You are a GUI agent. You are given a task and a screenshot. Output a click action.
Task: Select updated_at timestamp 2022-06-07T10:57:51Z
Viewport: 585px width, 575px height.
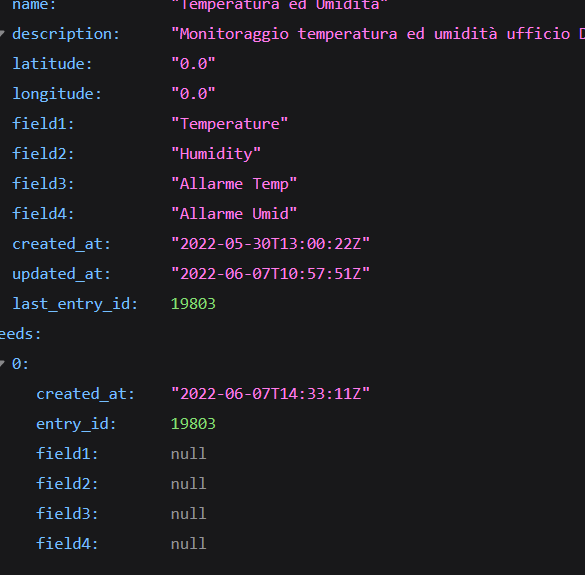tap(270, 274)
